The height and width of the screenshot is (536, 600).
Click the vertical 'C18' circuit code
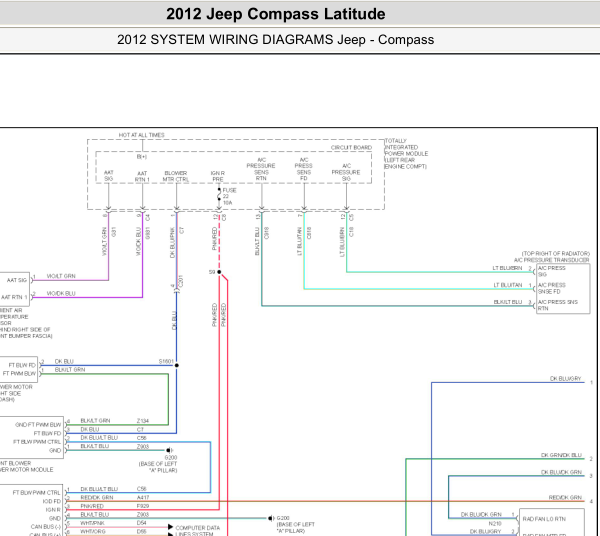(x=351, y=232)
